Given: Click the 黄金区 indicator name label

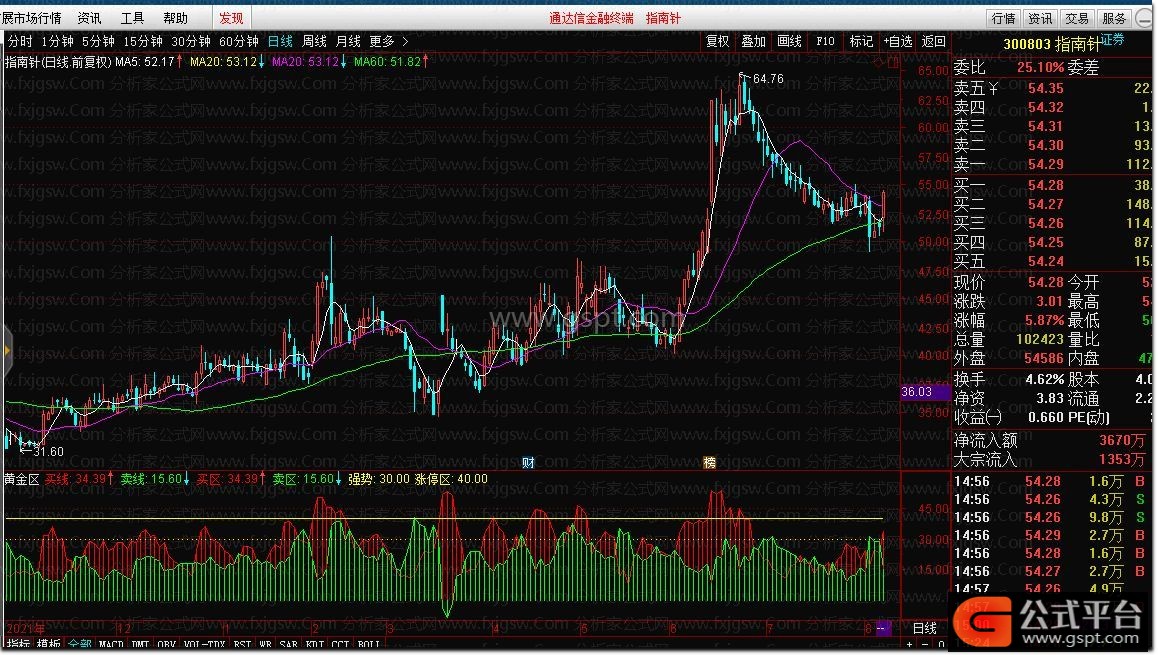Looking at the screenshot, I should point(21,479).
